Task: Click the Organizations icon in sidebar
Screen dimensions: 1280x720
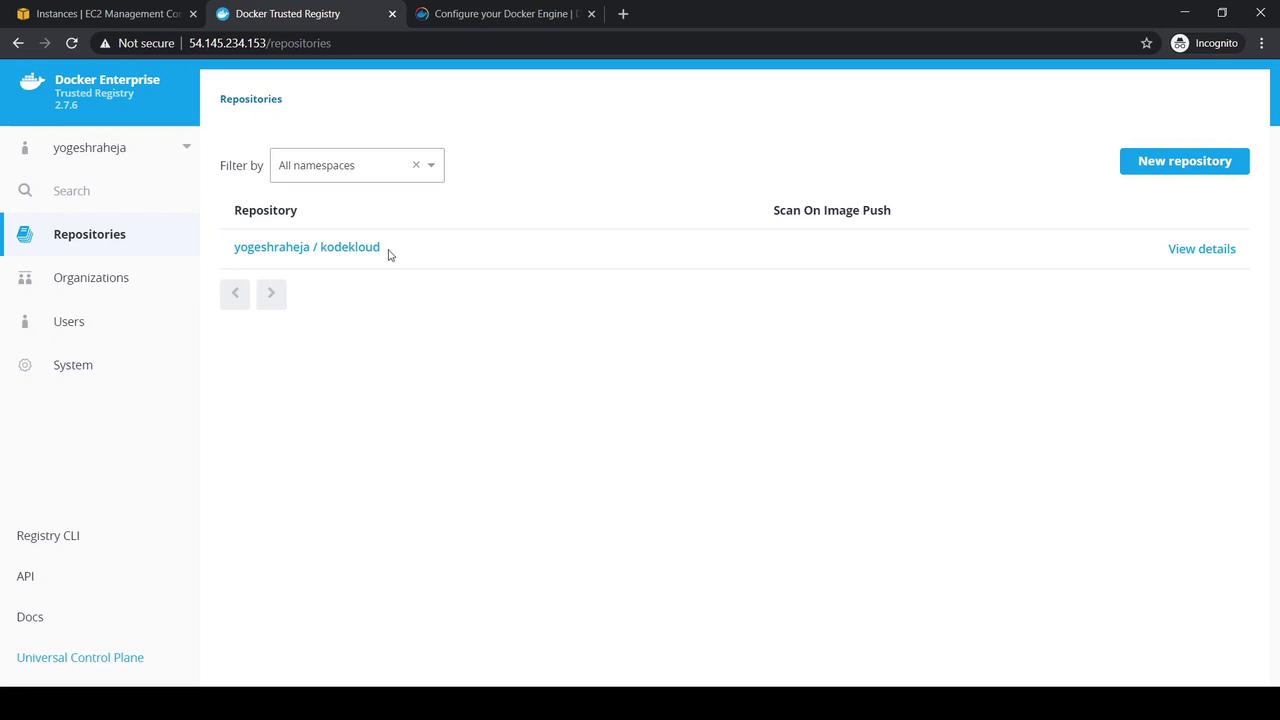Action: (25, 278)
